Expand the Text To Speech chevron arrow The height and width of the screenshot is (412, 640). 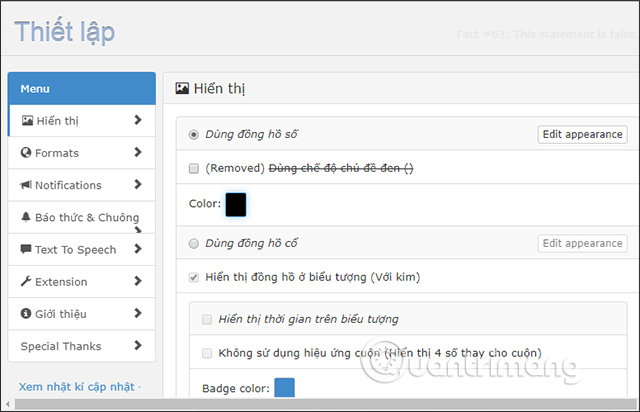pos(138,249)
